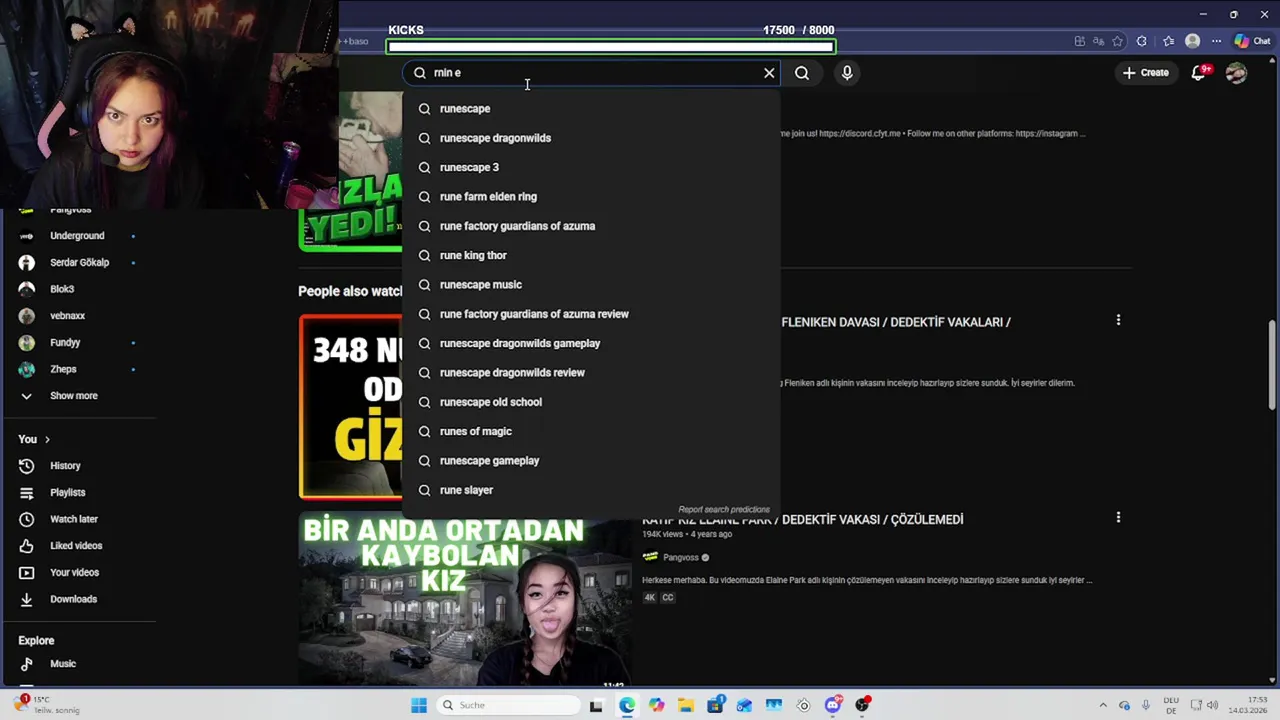This screenshot has width=1280, height=720.
Task: Pick "runescape music" suggestion
Action: 591,285
